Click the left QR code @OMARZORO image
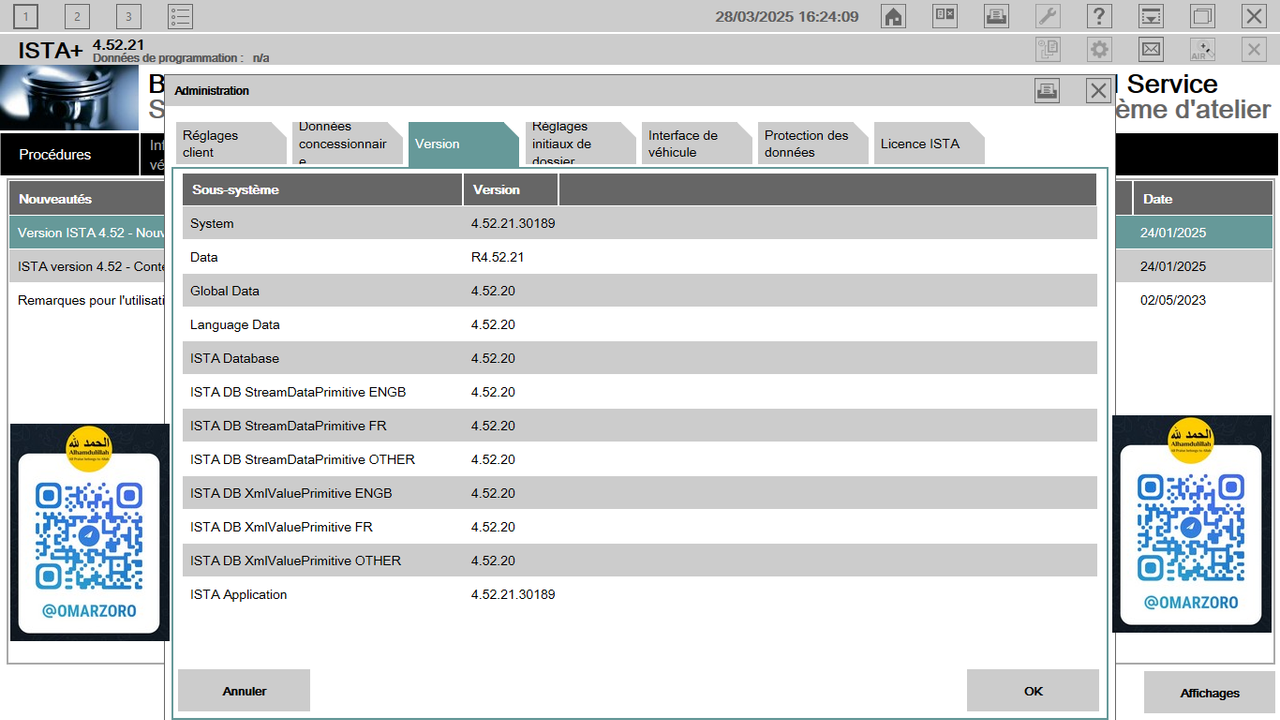The image size is (1280, 720). tap(88, 532)
